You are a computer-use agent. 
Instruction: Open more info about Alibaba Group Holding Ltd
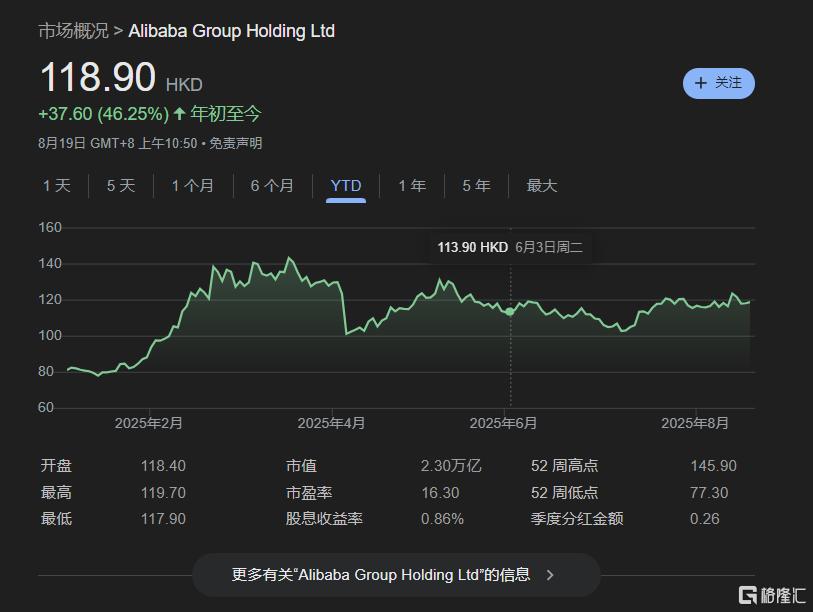pyautogui.click(x=396, y=575)
